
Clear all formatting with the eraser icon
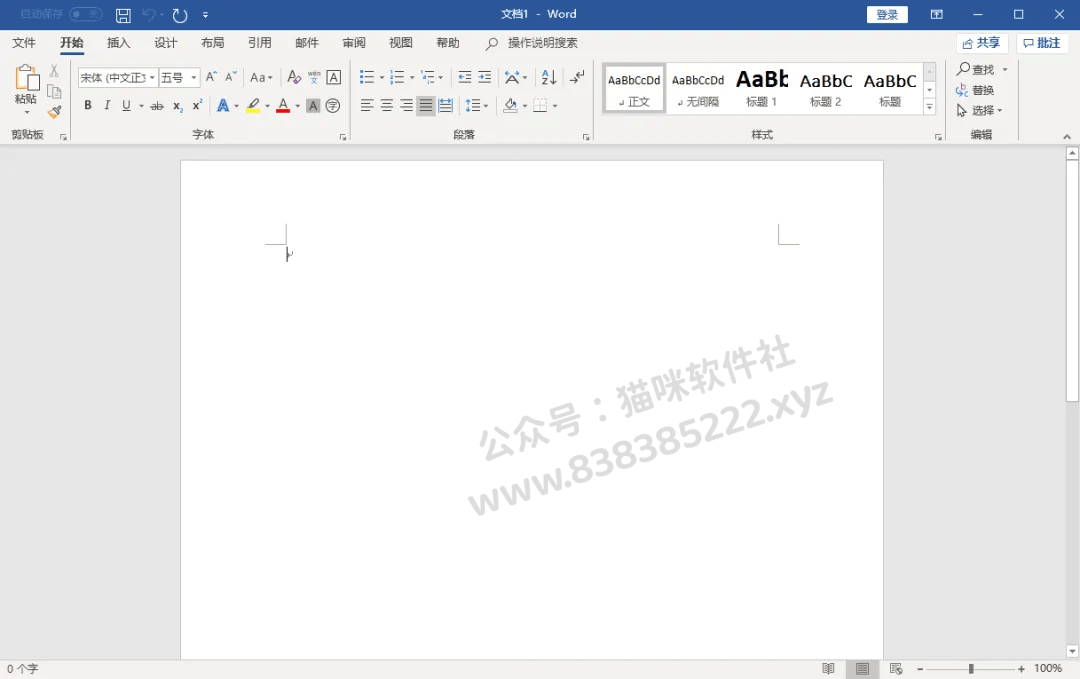[294, 77]
